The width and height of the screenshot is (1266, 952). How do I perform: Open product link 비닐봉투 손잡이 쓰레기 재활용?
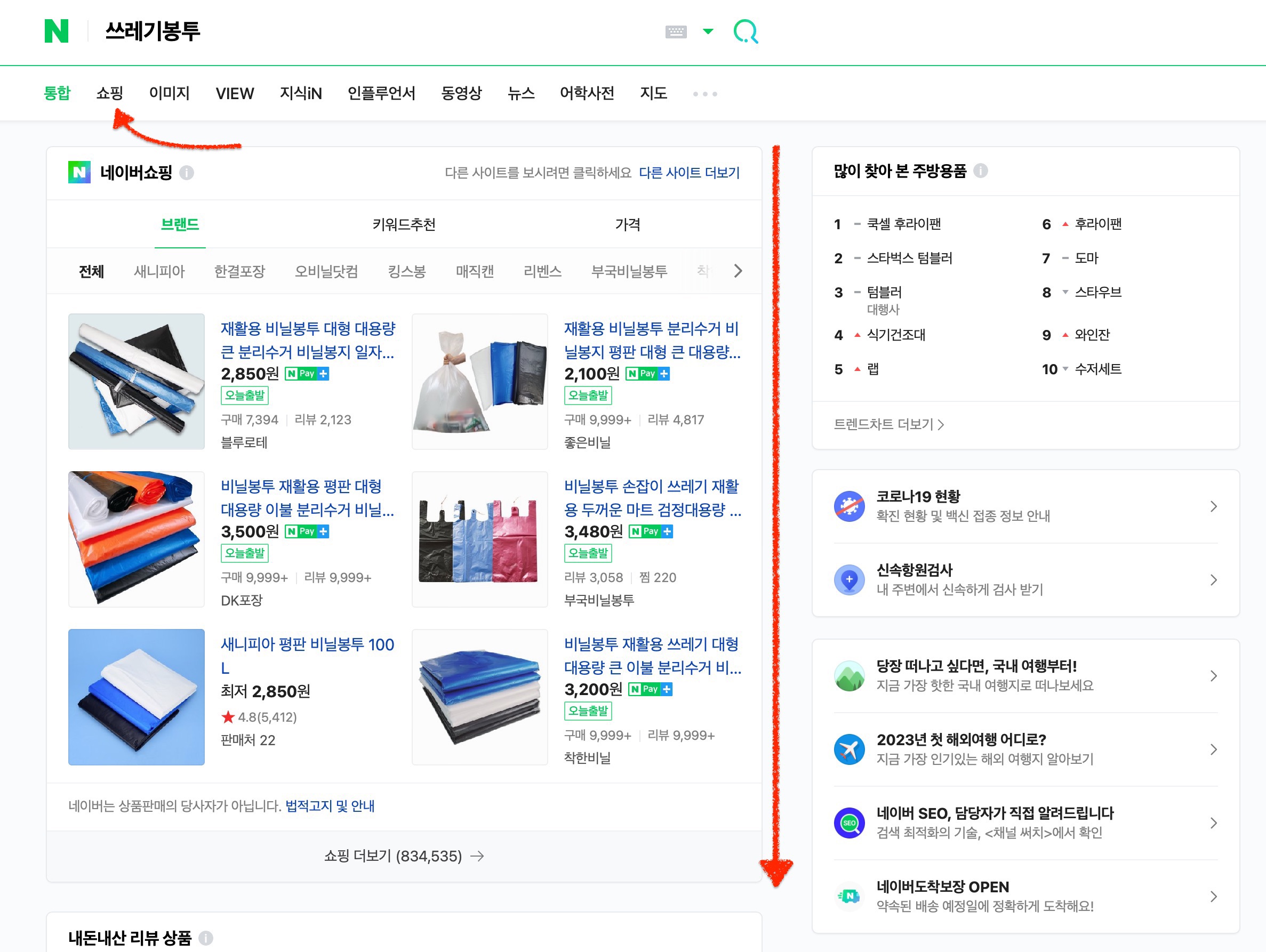click(x=652, y=498)
